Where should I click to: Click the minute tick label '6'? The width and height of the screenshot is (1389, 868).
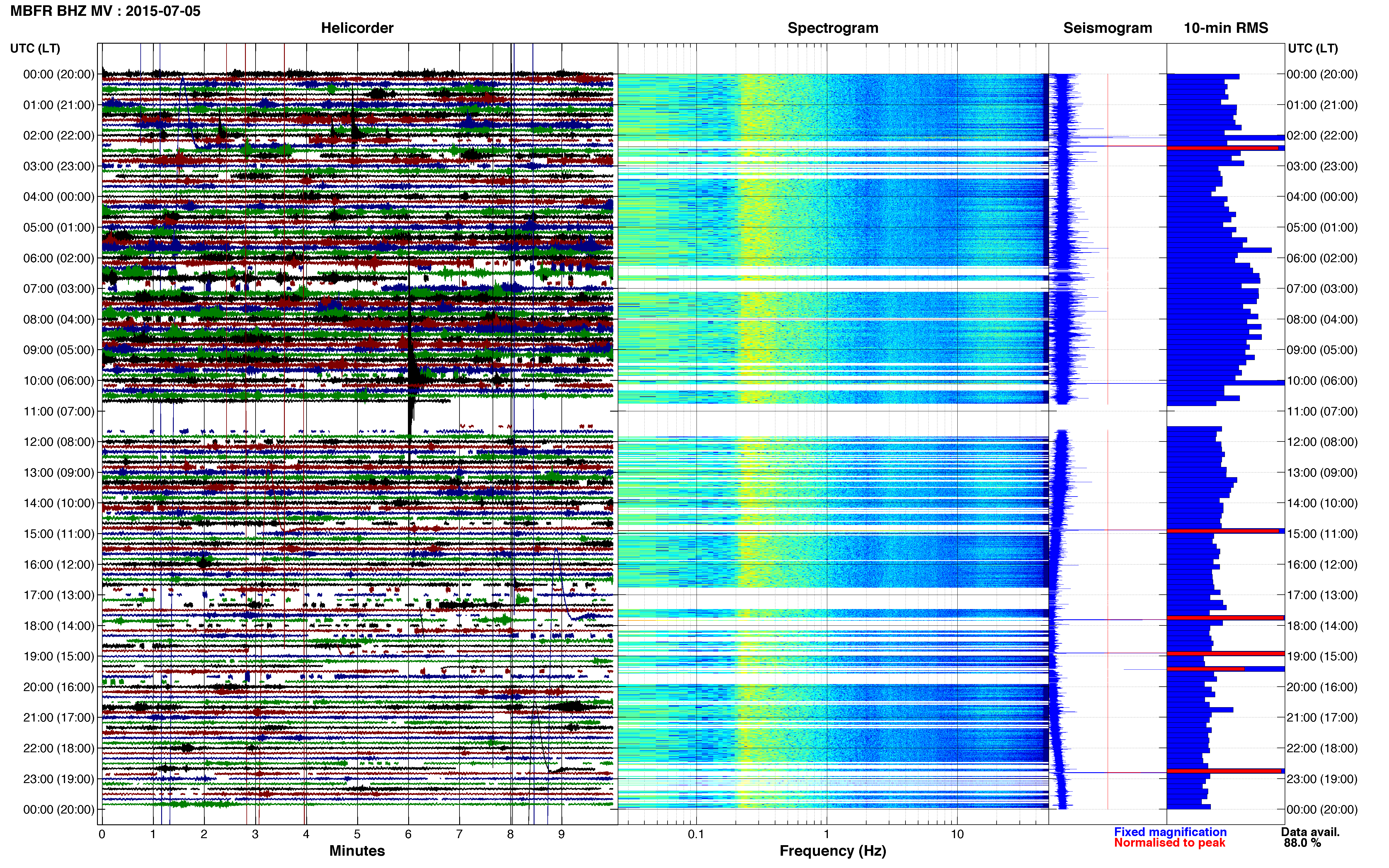408,834
